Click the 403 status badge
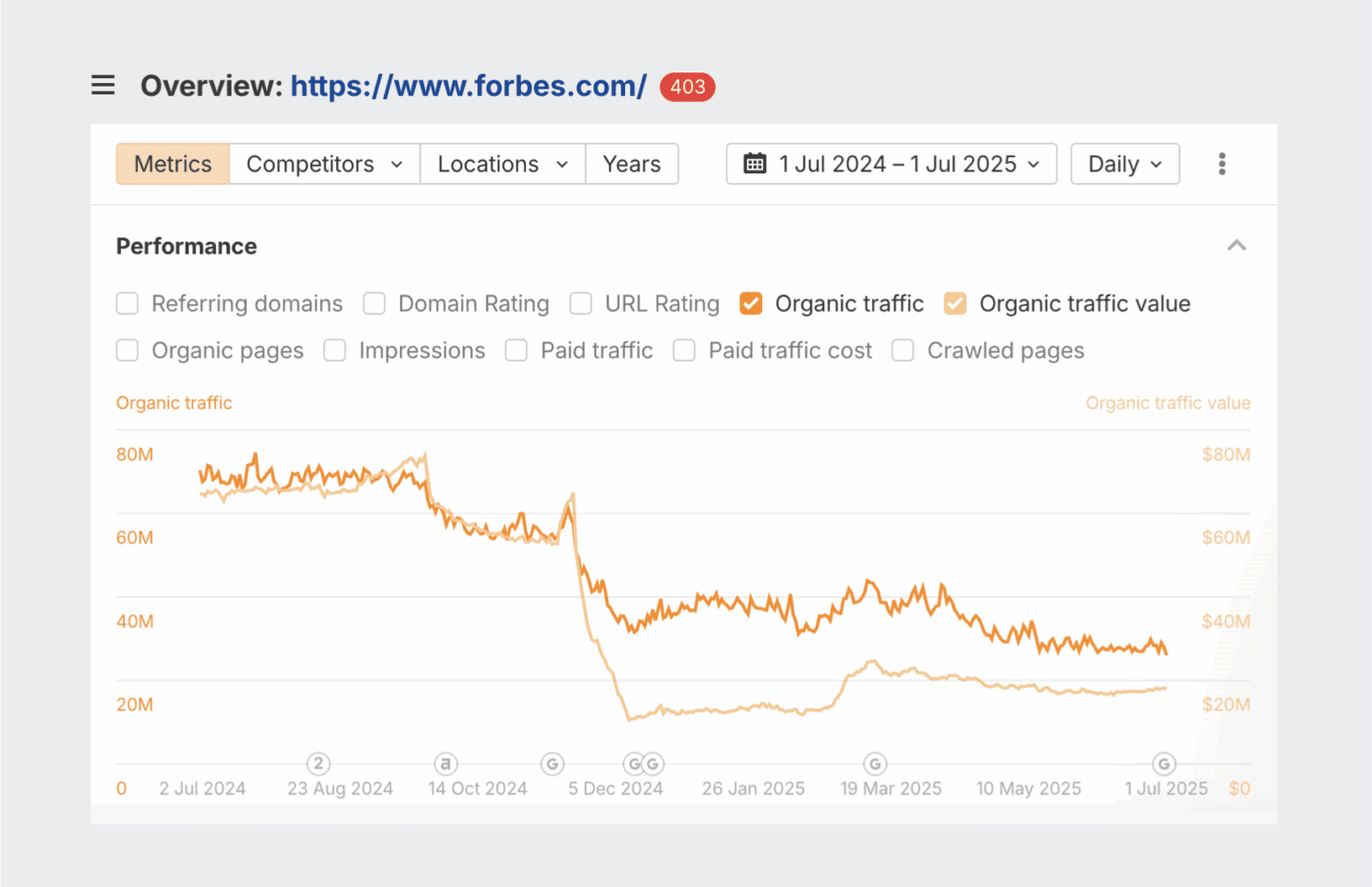This screenshot has height=887, width=1372. pos(687,87)
